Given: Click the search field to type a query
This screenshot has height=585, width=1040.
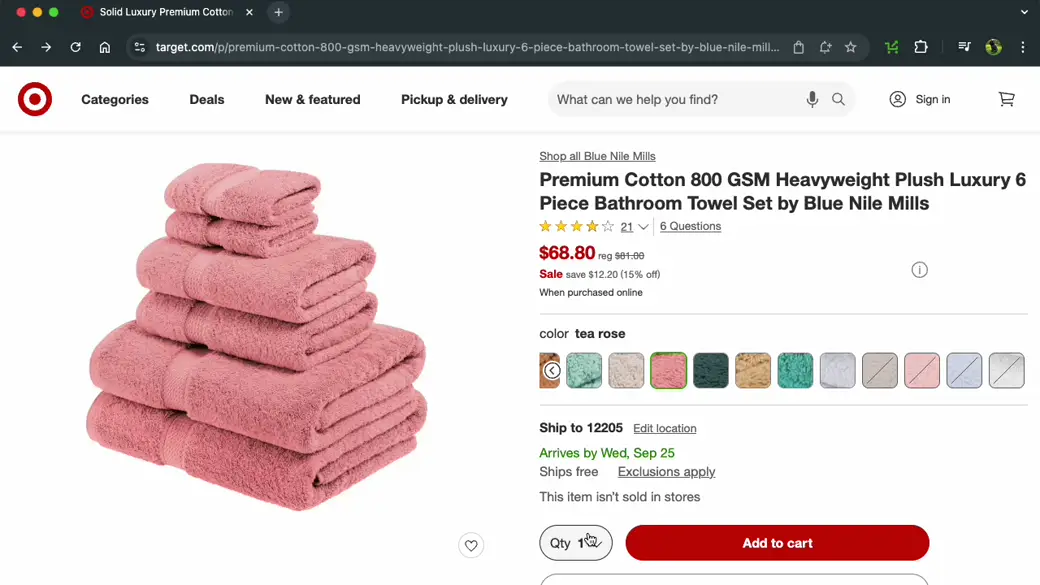Looking at the screenshot, I should click(680, 99).
